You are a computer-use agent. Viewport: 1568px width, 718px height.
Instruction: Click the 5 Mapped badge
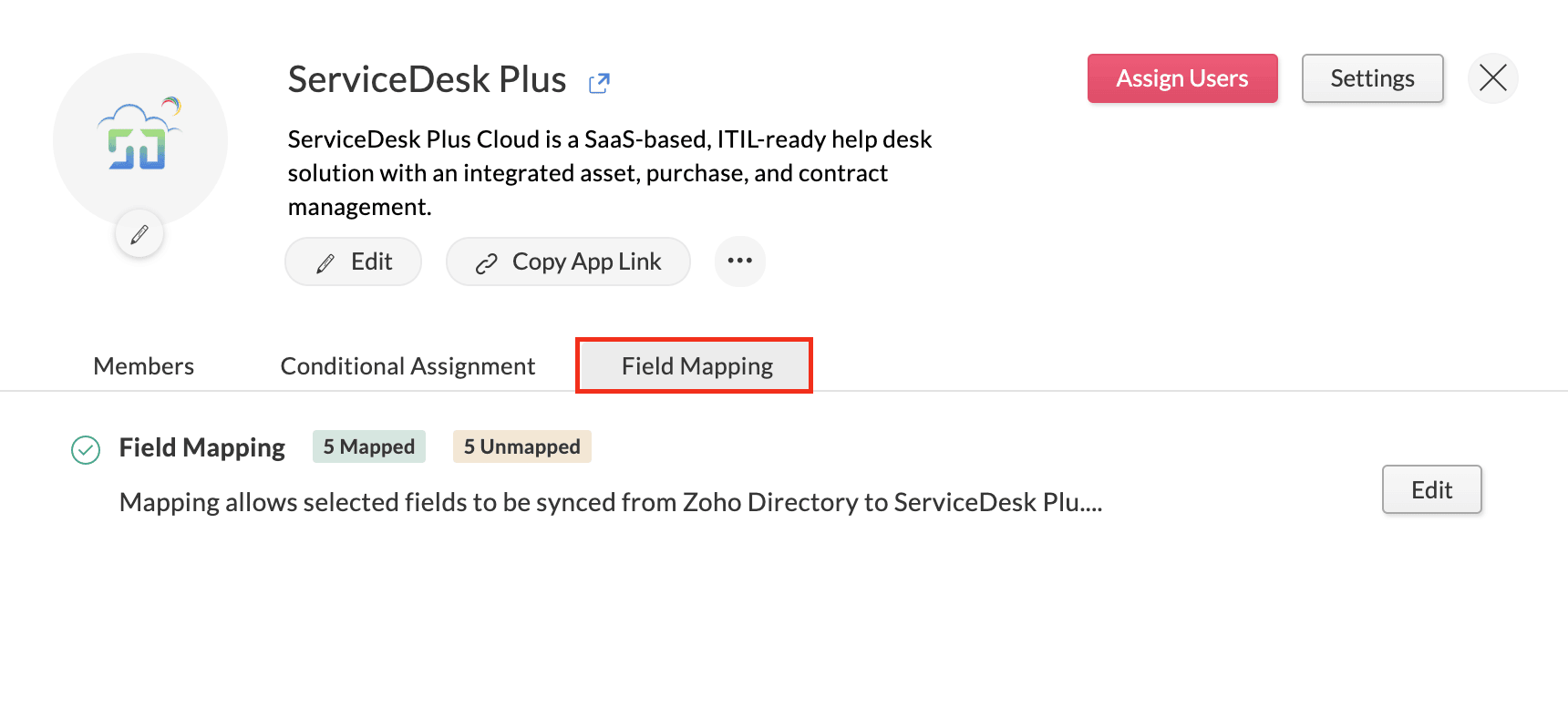coord(369,446)
